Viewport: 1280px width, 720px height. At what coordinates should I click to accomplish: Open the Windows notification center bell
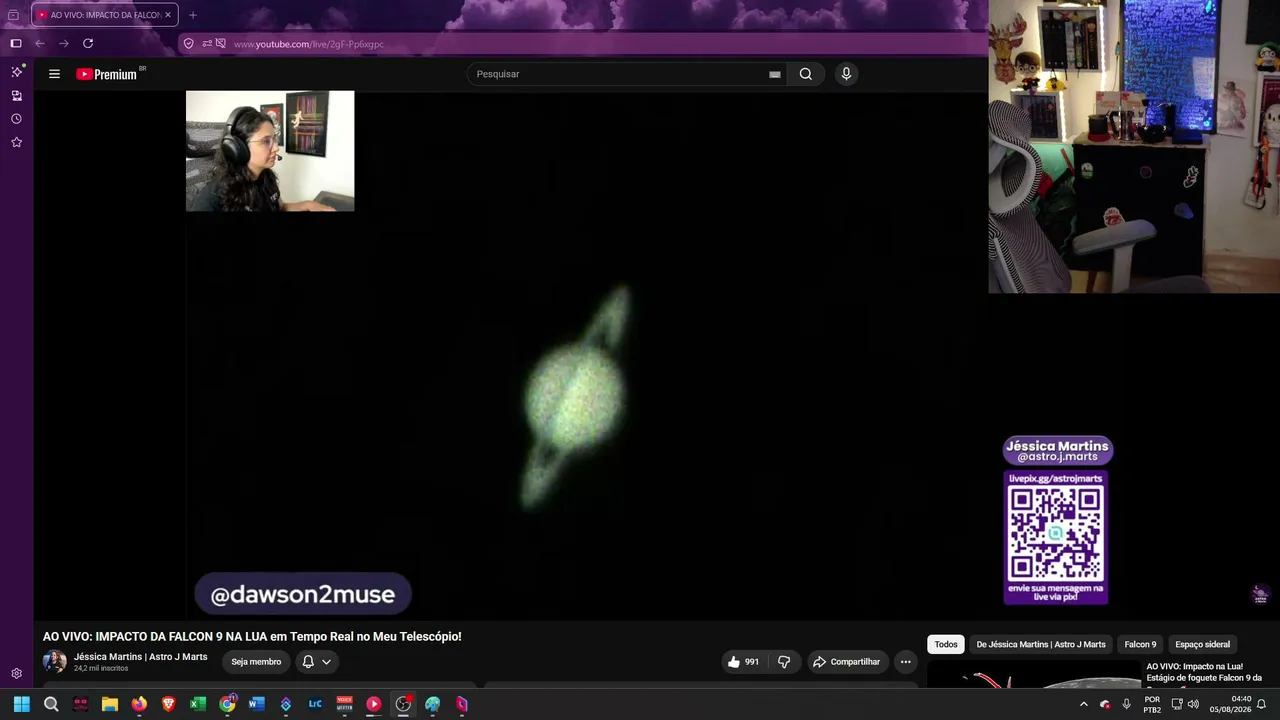pos(1262,704)
